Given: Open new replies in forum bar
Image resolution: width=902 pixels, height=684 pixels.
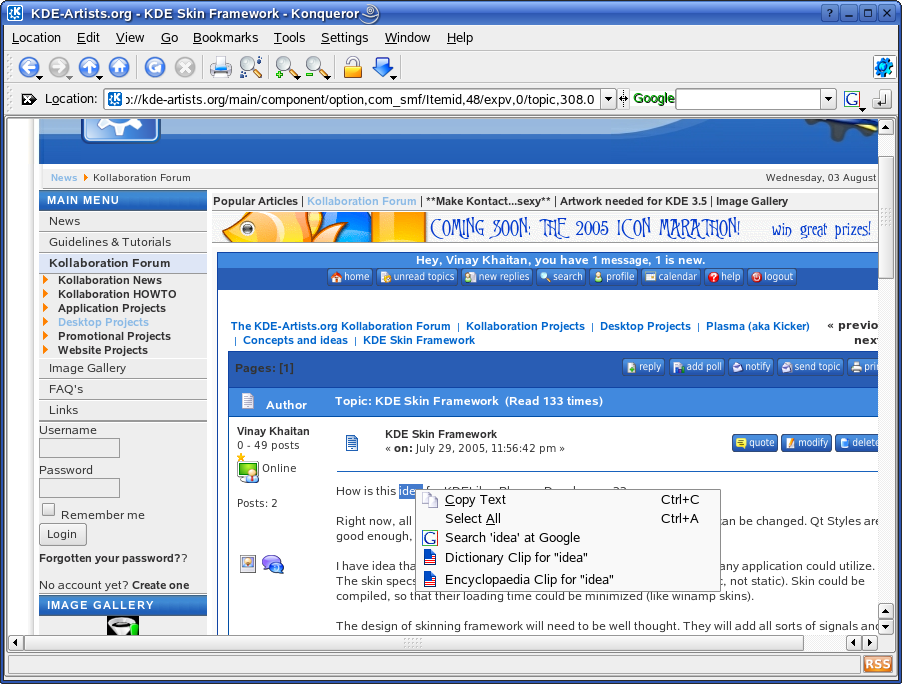Looking at the screenshot, I should 497,277.
